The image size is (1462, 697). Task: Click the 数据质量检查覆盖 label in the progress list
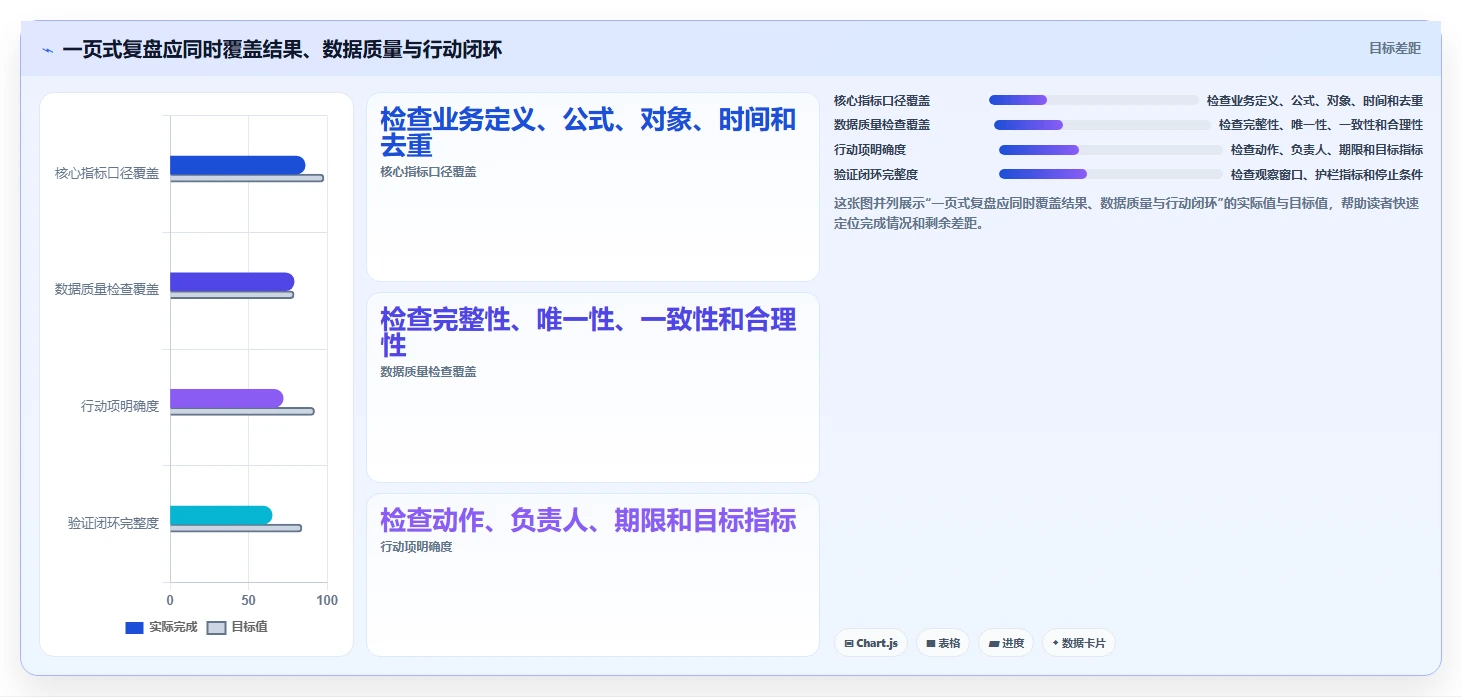click(x=882, y=125)
